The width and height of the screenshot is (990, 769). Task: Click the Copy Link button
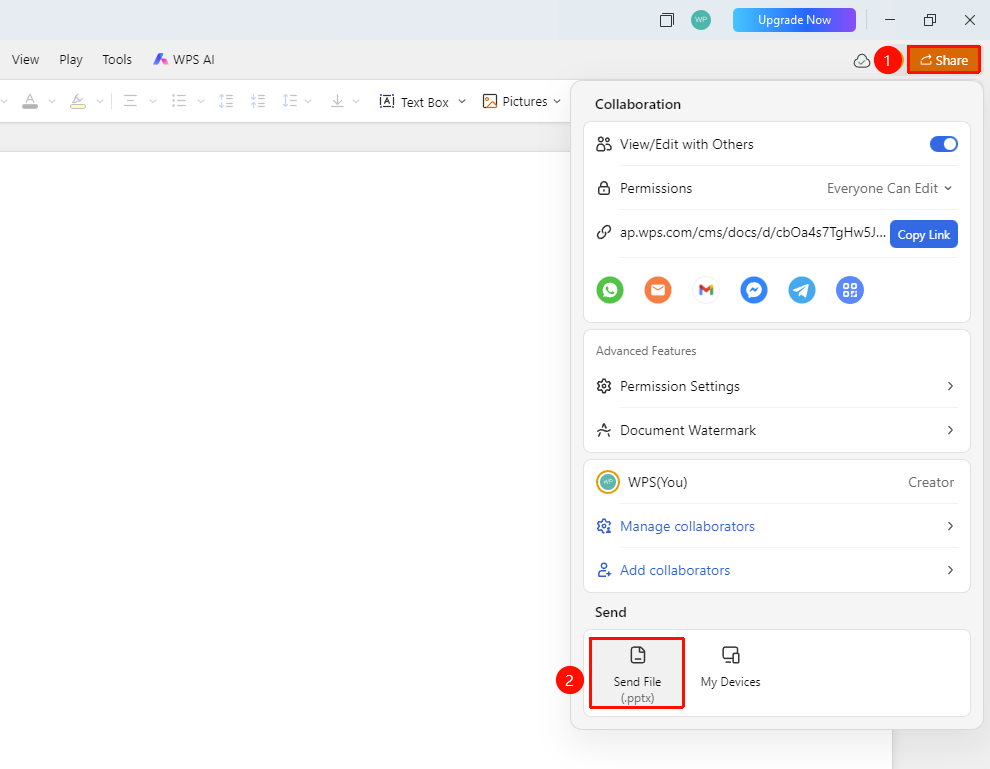[924, 234]
